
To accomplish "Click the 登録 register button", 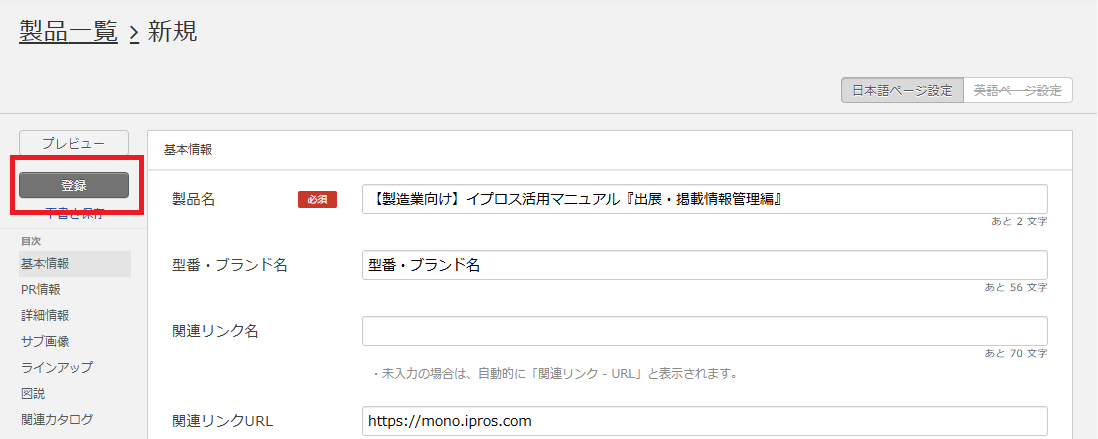I will [x=74, y=185].
